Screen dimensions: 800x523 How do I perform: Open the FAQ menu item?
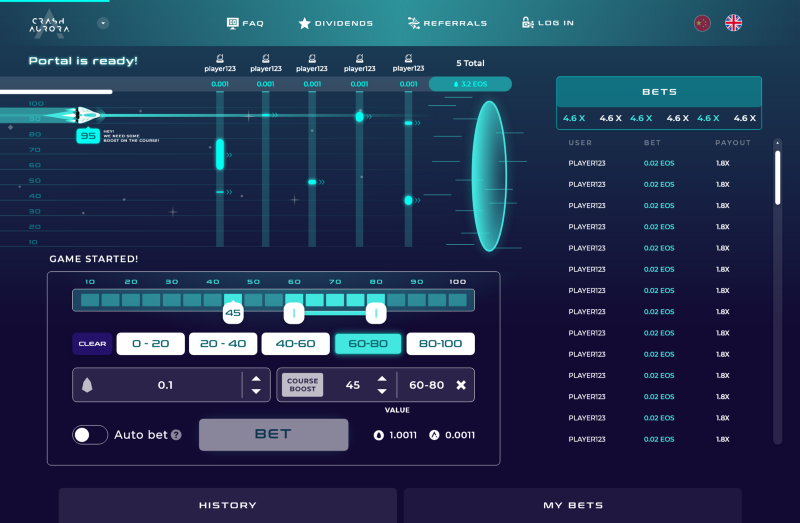[x=245, y=23]
